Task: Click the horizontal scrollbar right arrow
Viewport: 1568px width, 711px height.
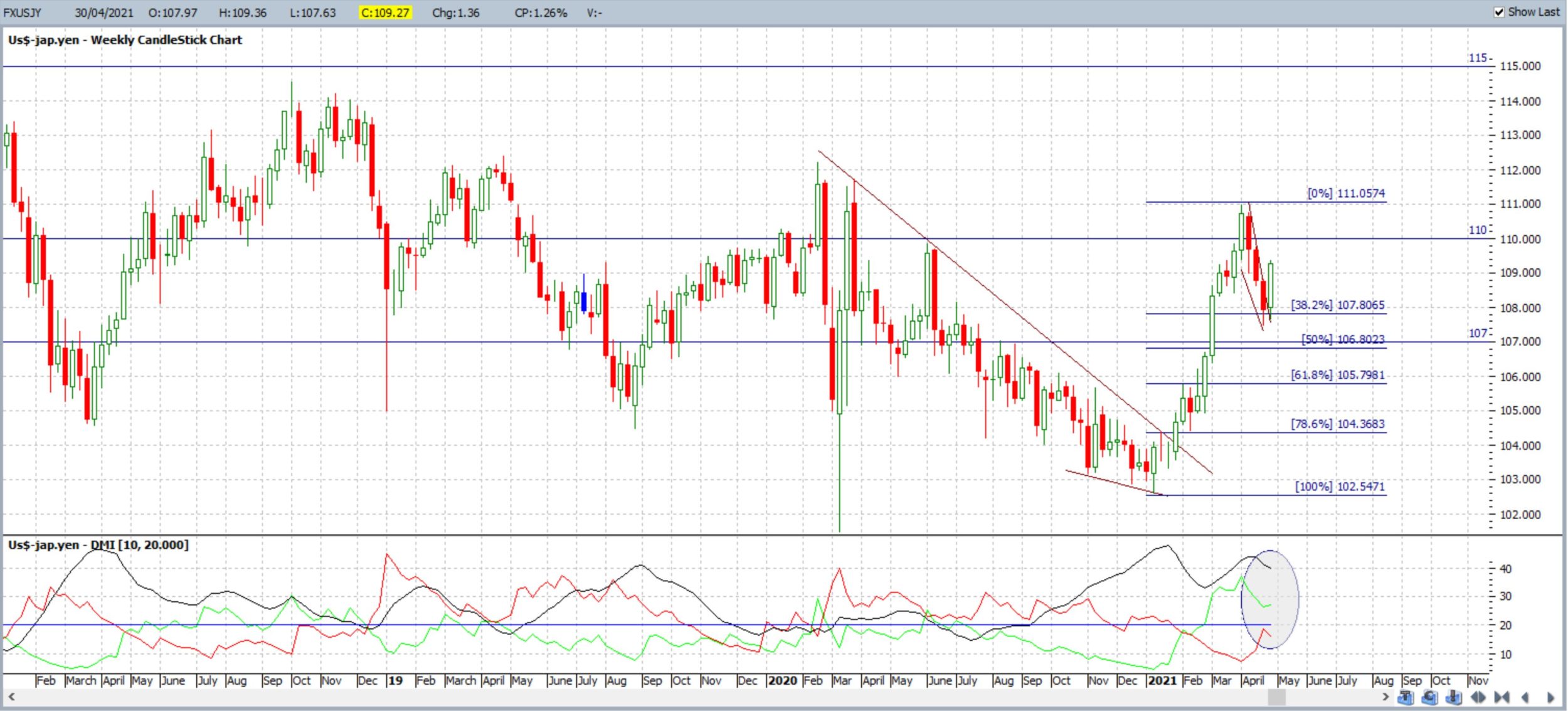Action: tap(1385, 697)
